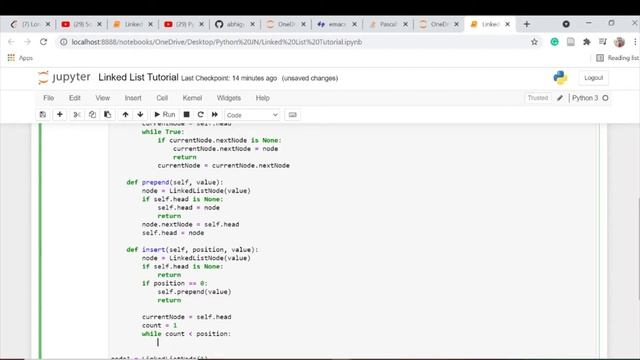Open the cell type Code dropdown

point(252,115)
